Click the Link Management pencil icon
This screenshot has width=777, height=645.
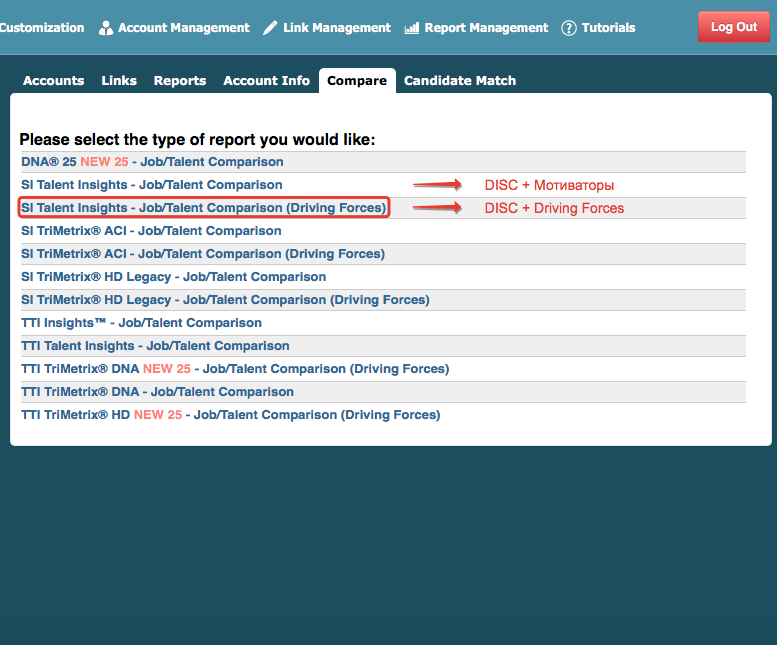click(270, 28)
